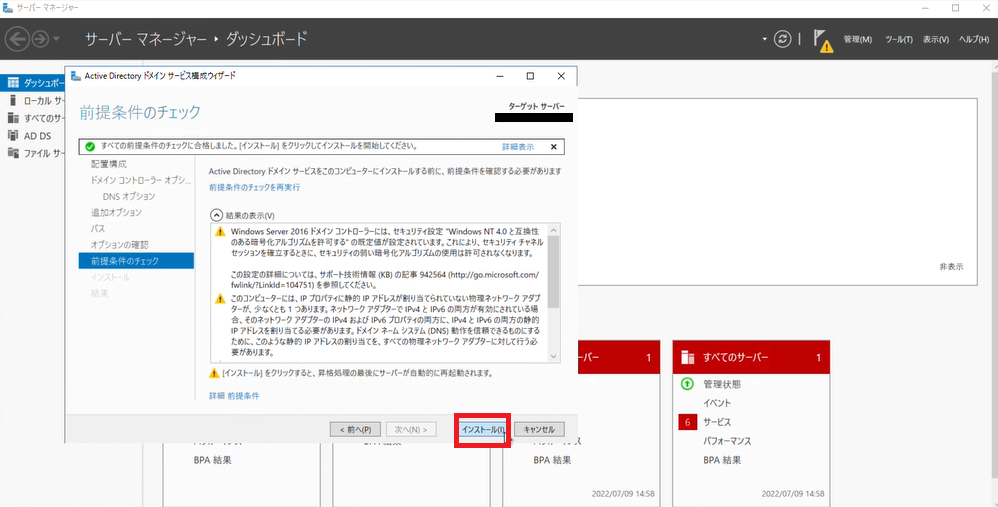The width and height of the screenshot is (998, 507).
Task: Click the first warning icon in results
Action: click(220, 232)
